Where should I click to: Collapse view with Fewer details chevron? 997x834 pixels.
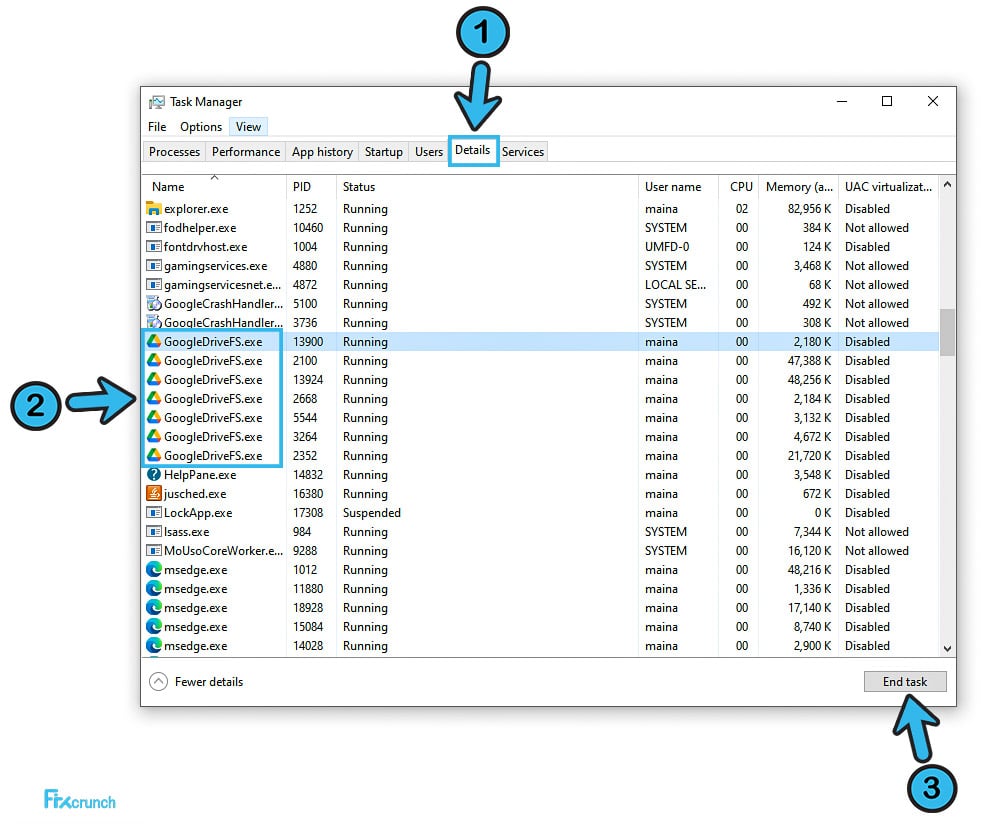click(x=158, y=681)
